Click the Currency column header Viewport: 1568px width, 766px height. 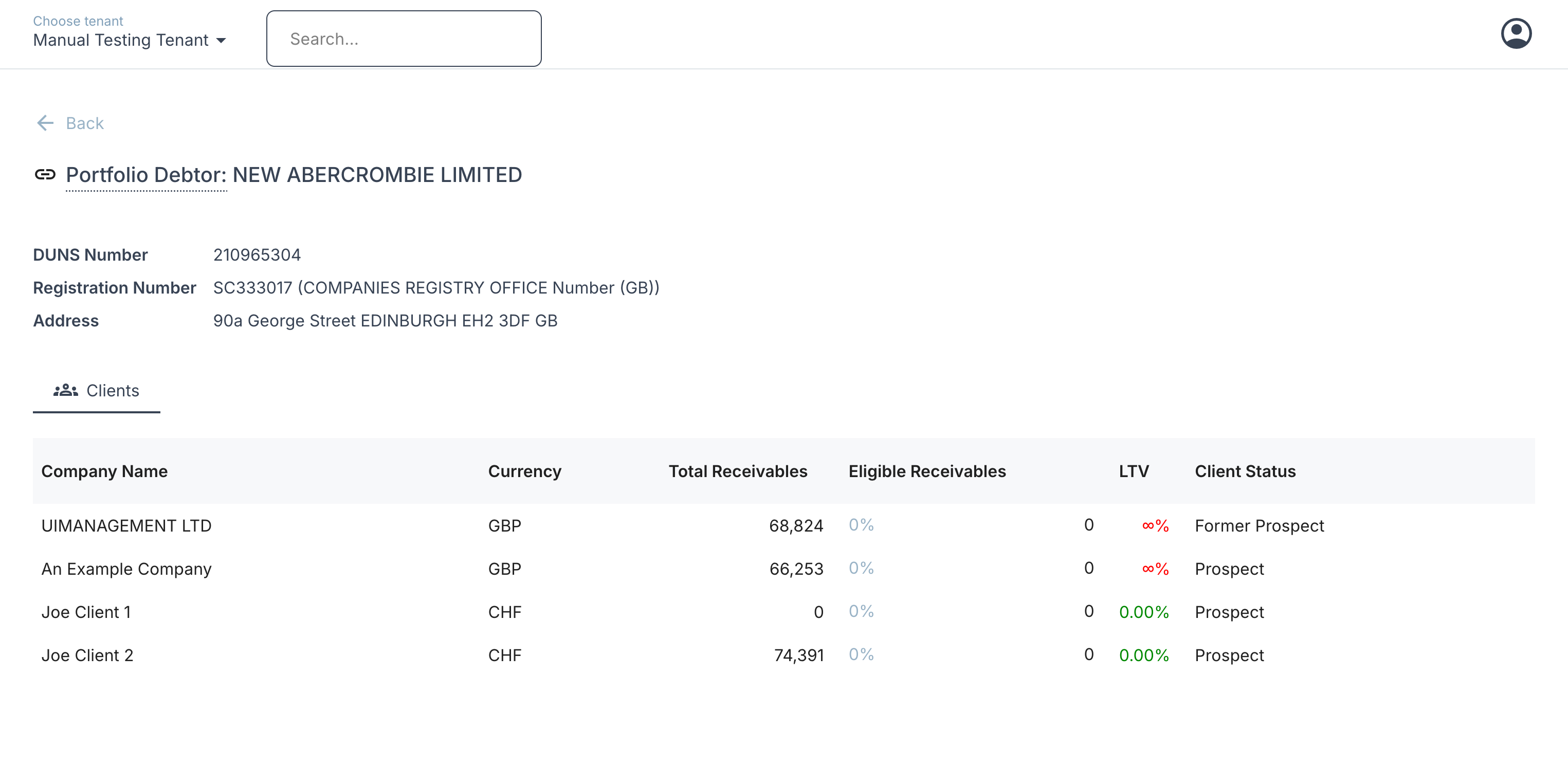[x=524, y=471]
